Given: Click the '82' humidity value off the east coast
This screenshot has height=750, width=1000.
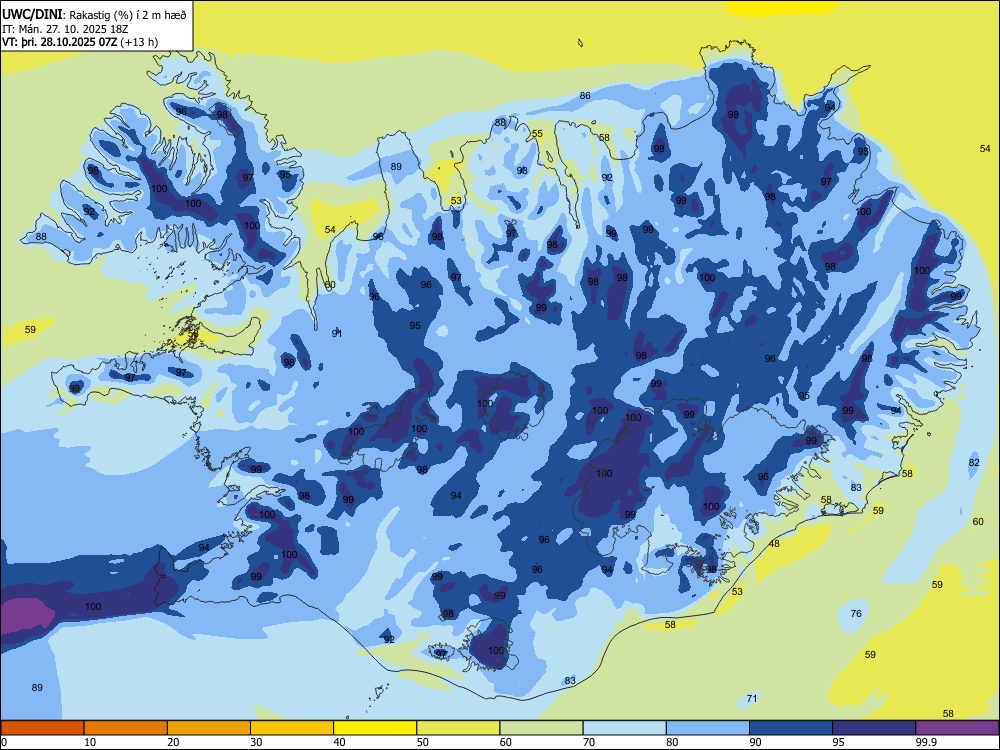Looking at the screenshot, I should pyautogui.click(x=974, y=462).
